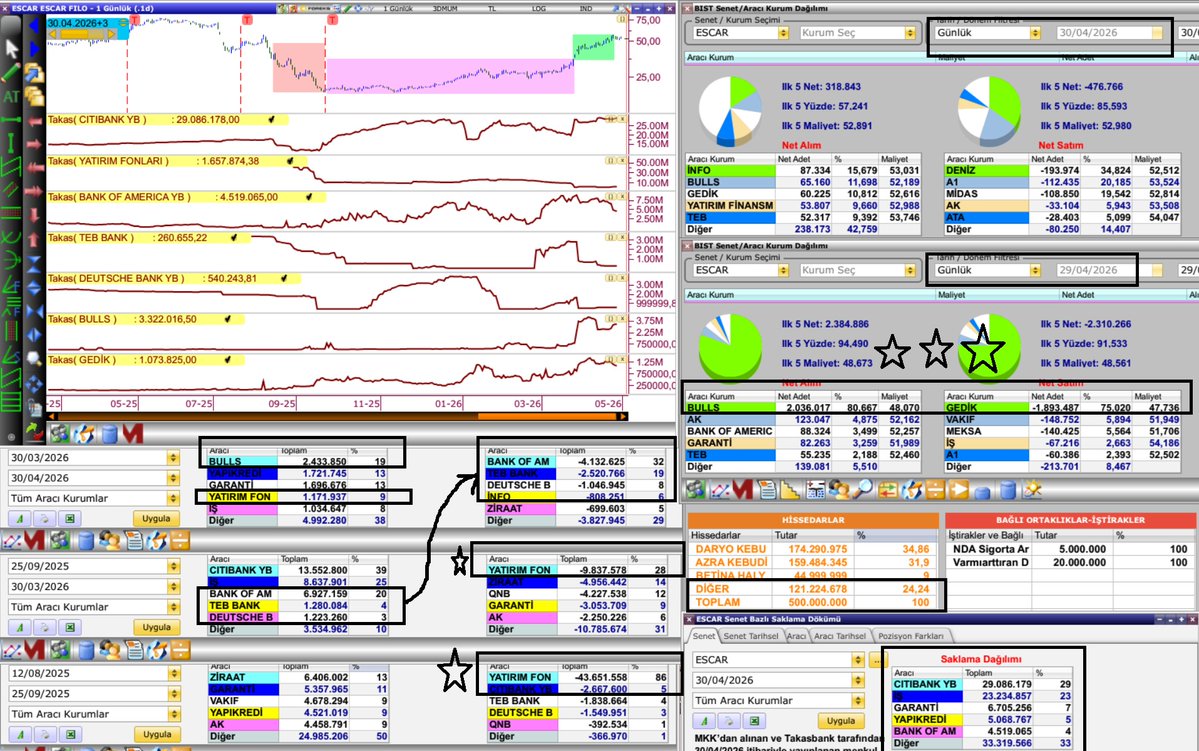This screenshot has width=1199, height=751.
Task: Switch to the Senet tab
Action: point(704,636)
